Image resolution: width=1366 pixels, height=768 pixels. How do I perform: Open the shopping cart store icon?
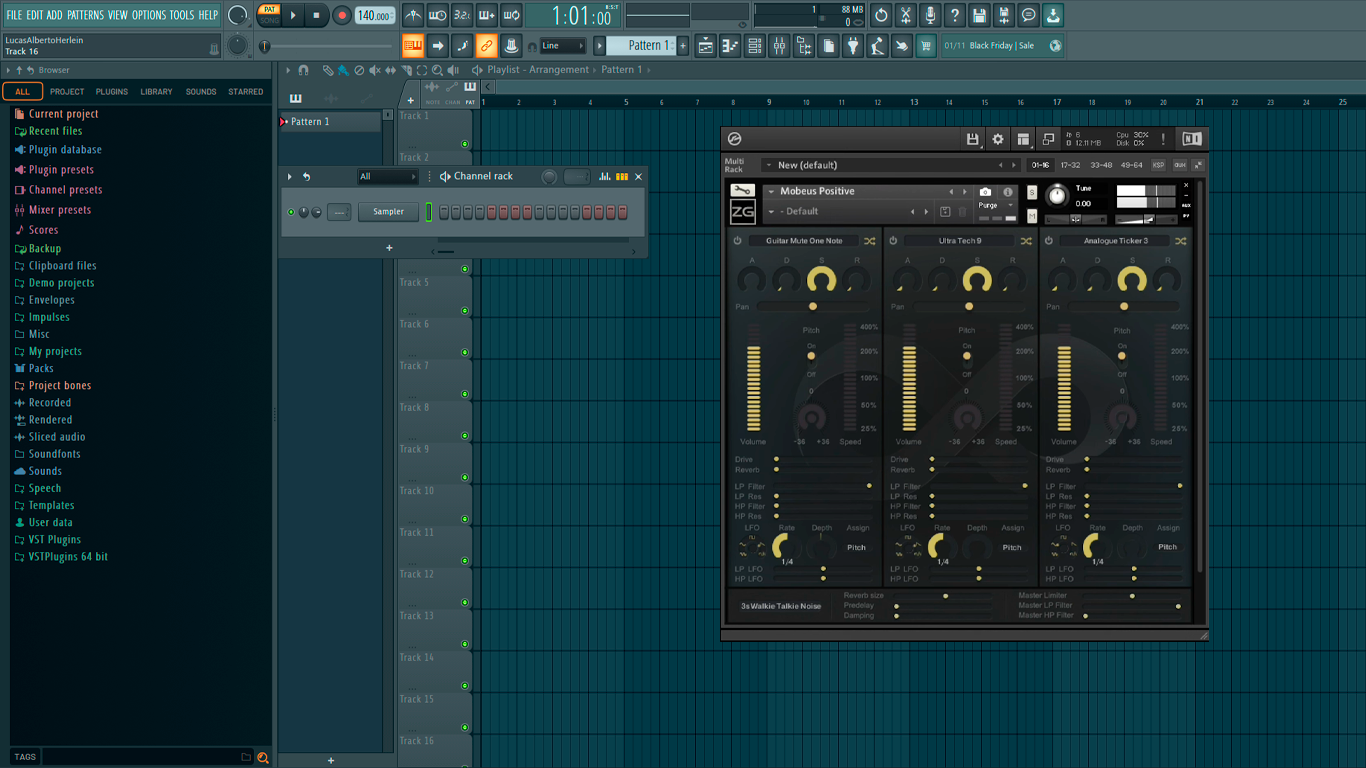click(x=926, y=45)
